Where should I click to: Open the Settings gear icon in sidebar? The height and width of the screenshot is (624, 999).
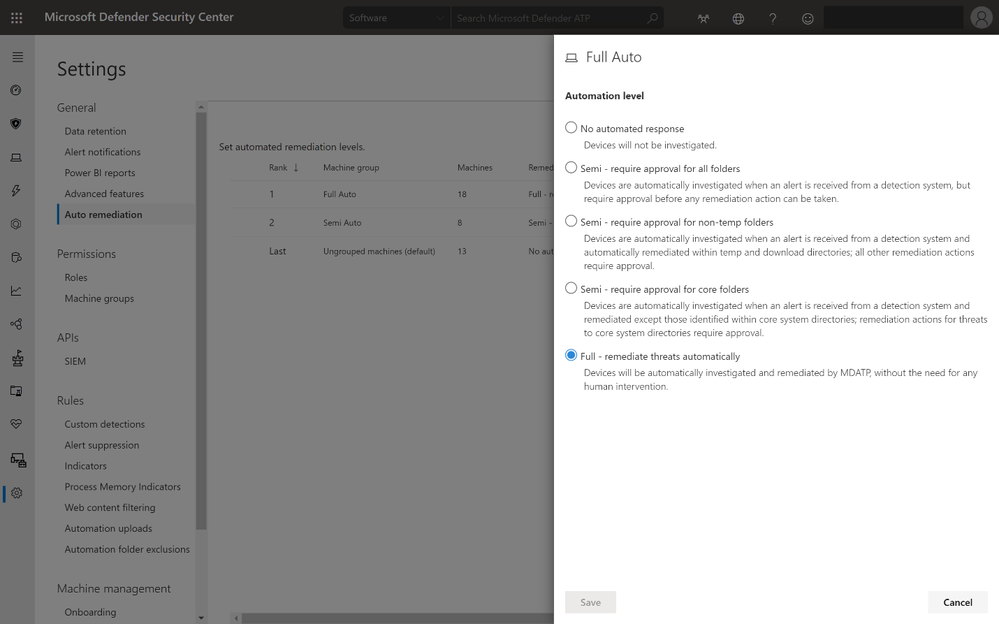point(17,493)
